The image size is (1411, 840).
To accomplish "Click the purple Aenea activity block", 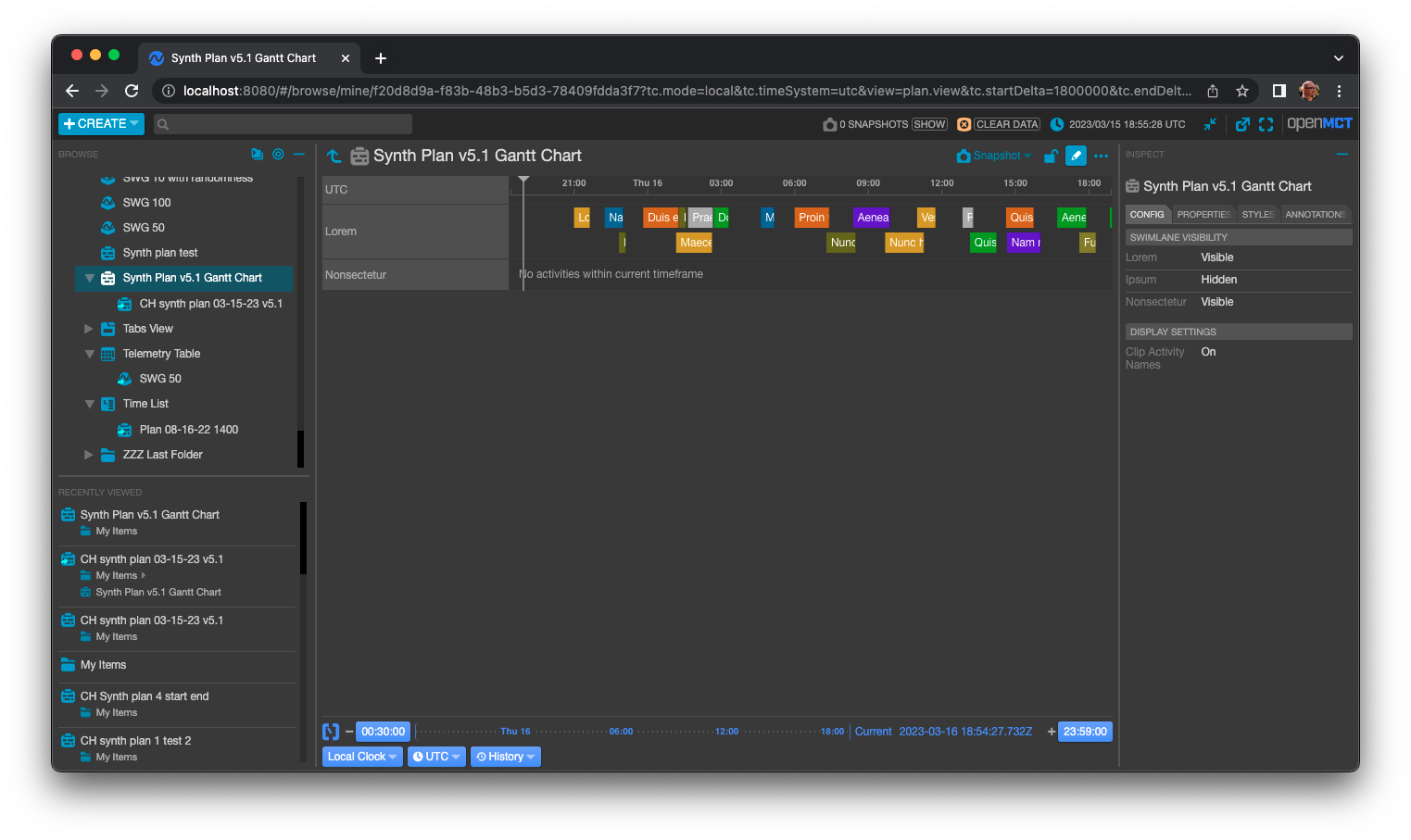I will click(x=872, y=218).
